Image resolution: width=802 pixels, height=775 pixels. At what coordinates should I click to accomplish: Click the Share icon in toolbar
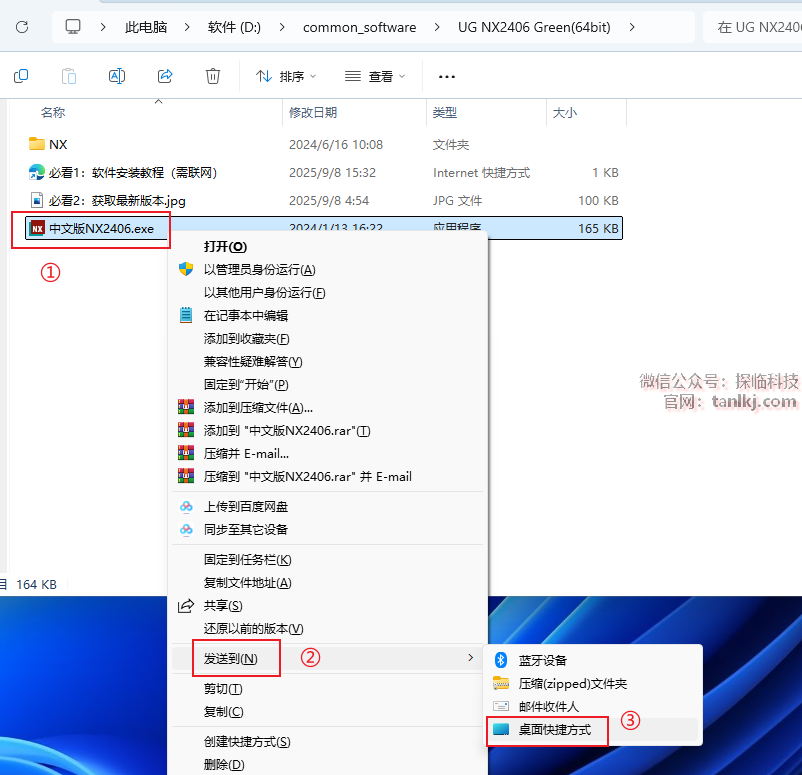165,76
